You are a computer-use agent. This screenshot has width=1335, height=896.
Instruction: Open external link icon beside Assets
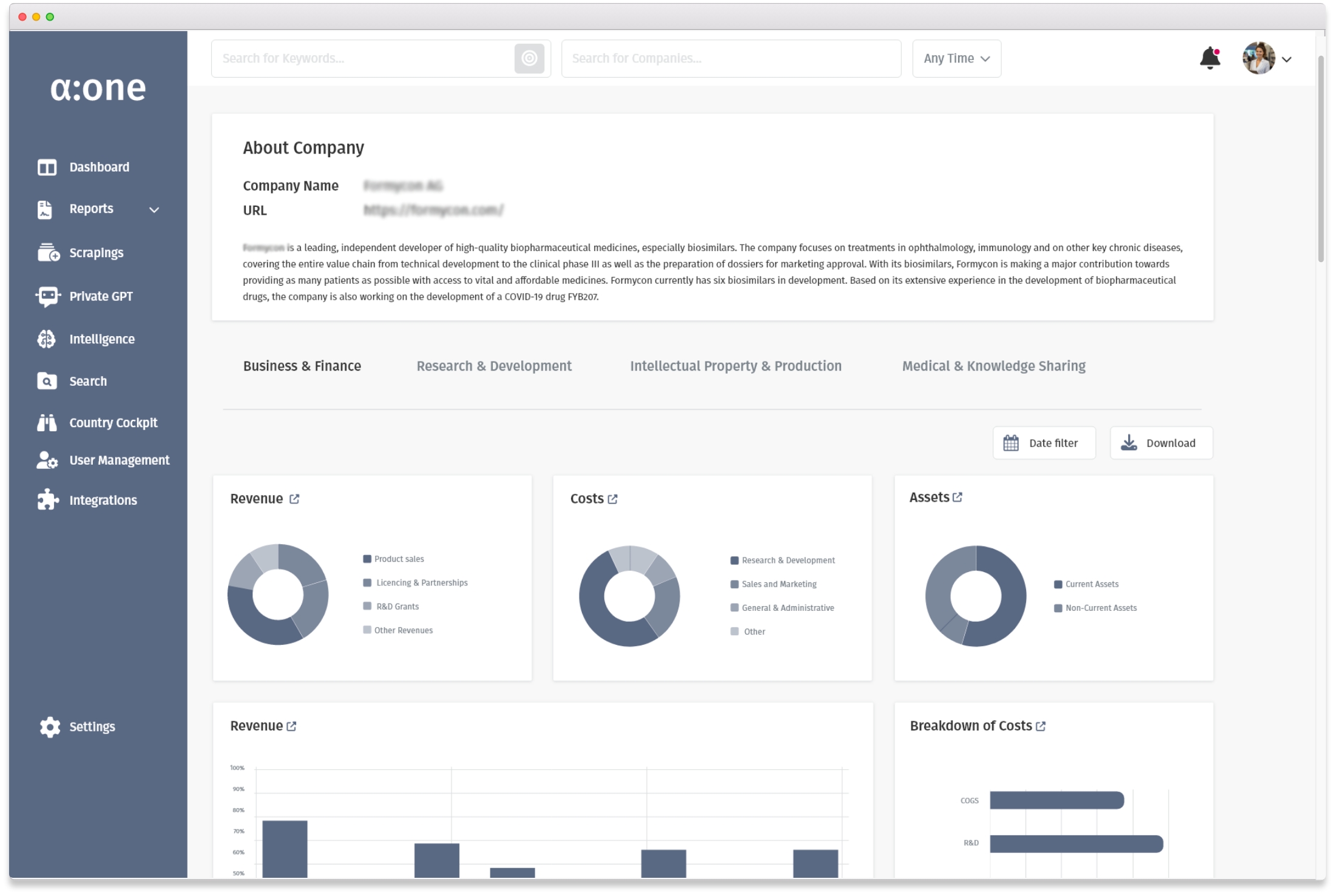[x=958, y=497]
